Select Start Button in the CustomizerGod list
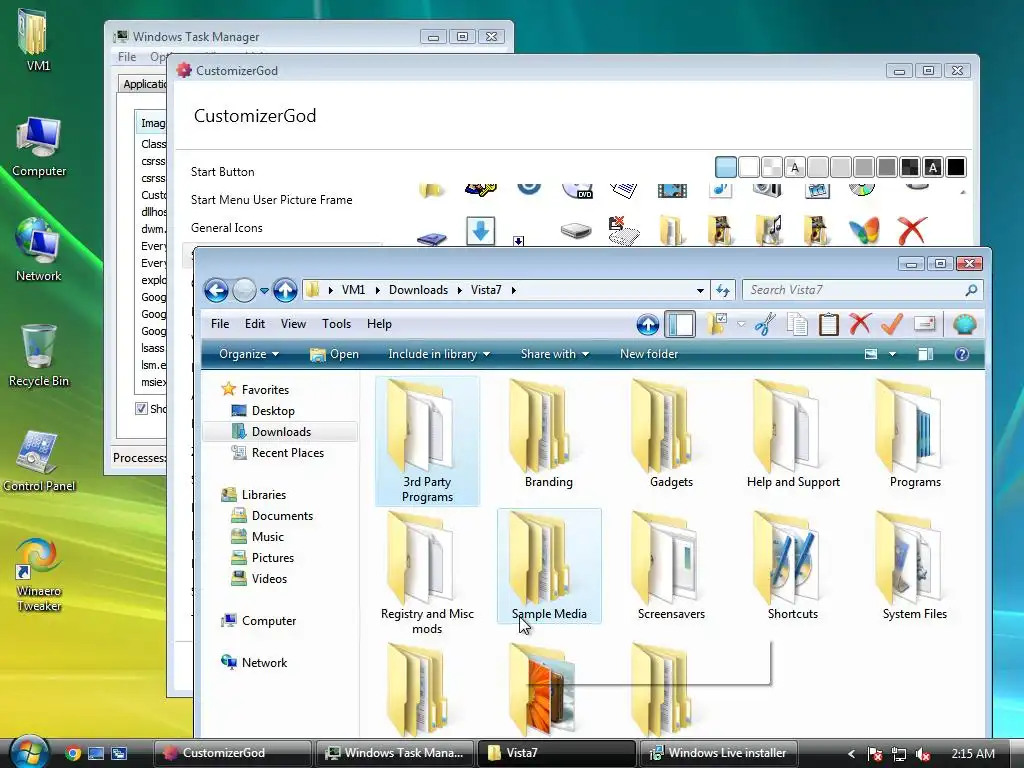 pyautogui.click(x=223, y=172)
